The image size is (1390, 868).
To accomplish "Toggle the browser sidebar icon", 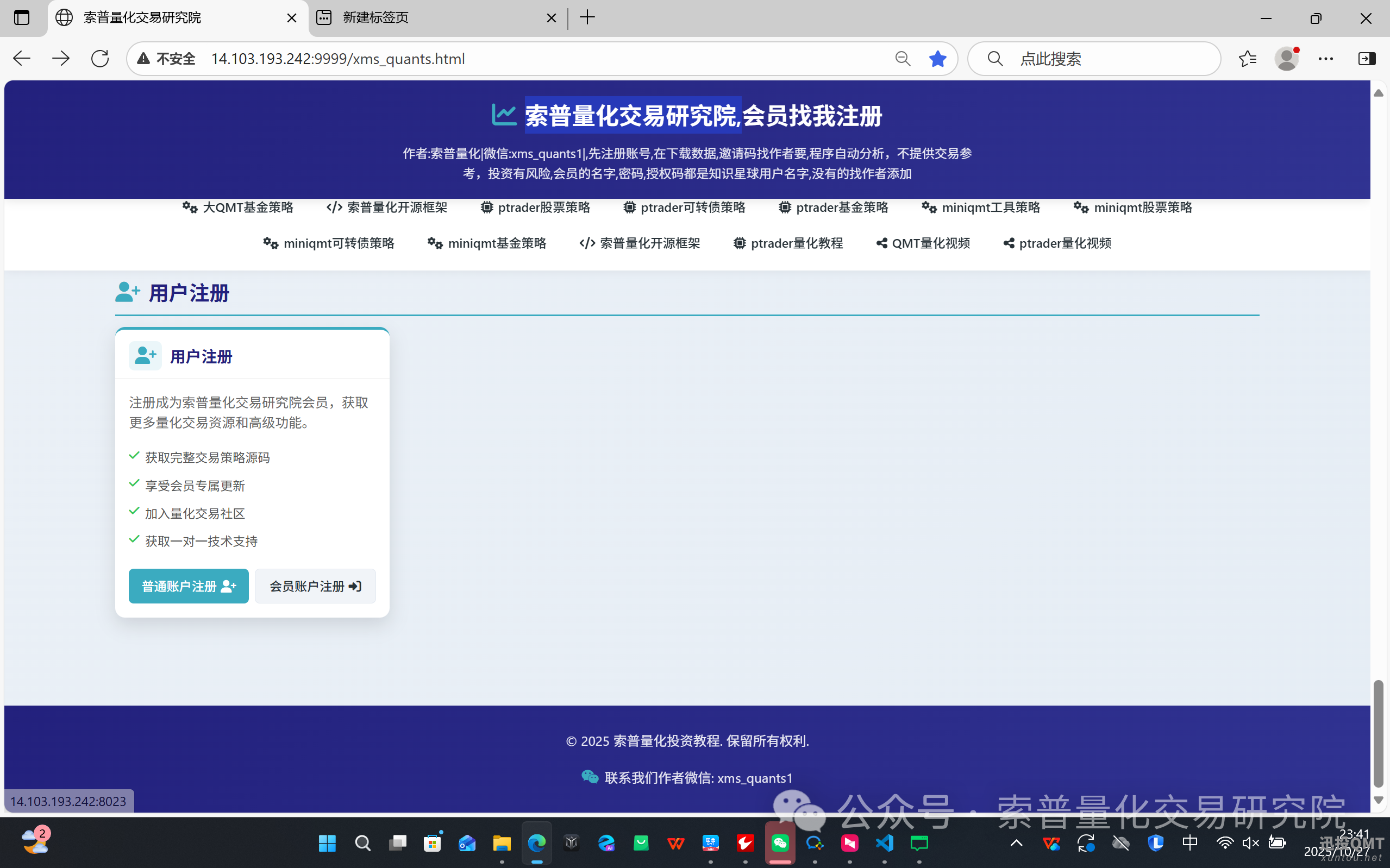I will pos(1367,59).
